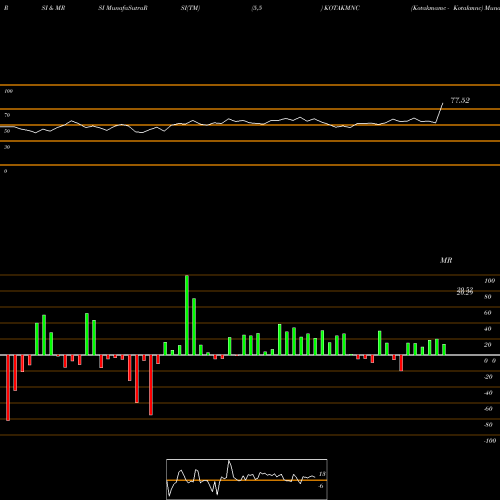Screen dimensions: 500x500
Task: Click the 'SI(TM)' header text
Action: 190,8
